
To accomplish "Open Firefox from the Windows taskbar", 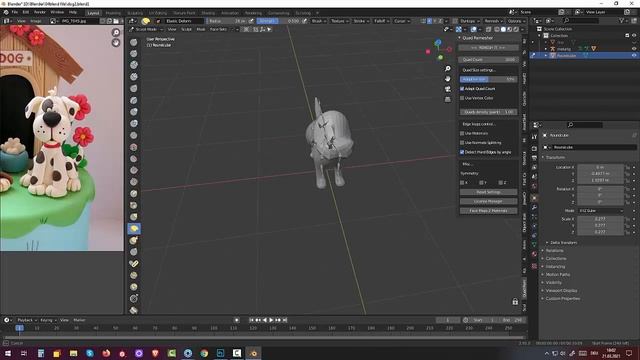I will [x=106, y=353].
